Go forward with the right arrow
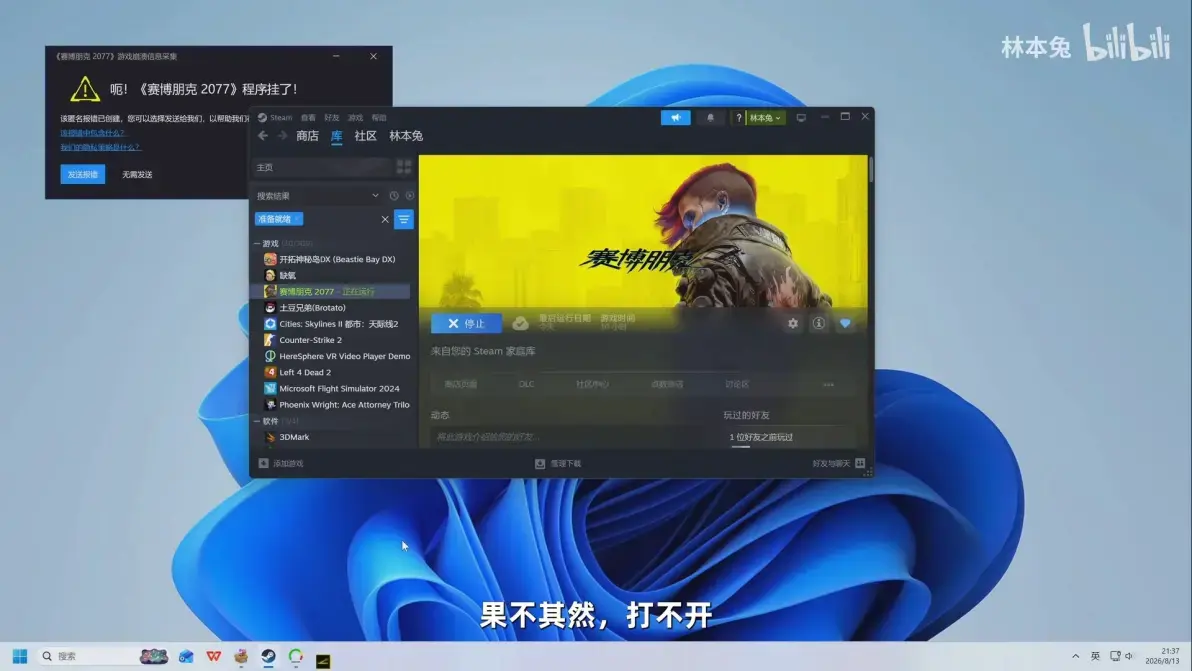1192x671 pixels. click(282, 136)
